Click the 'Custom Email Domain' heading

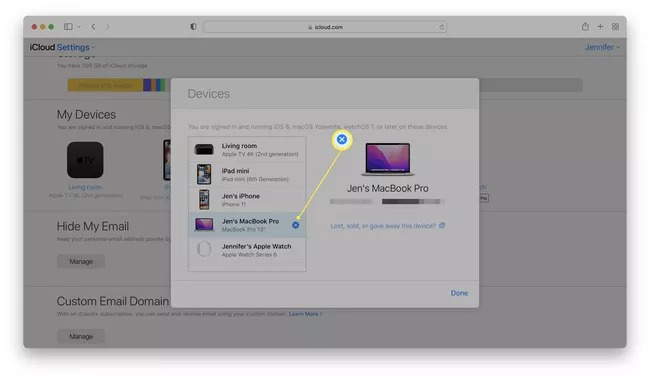point(113,301)
